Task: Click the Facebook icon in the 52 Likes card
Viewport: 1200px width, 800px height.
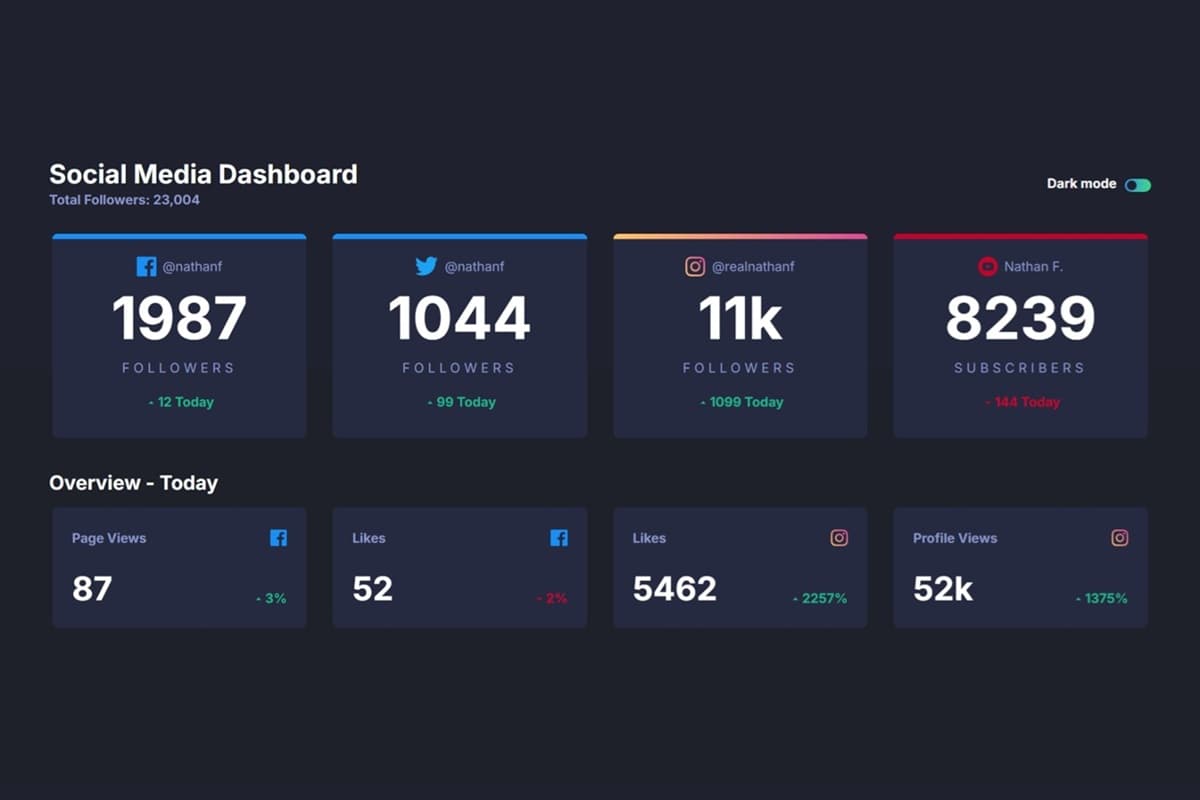Action: pos(559,538)
